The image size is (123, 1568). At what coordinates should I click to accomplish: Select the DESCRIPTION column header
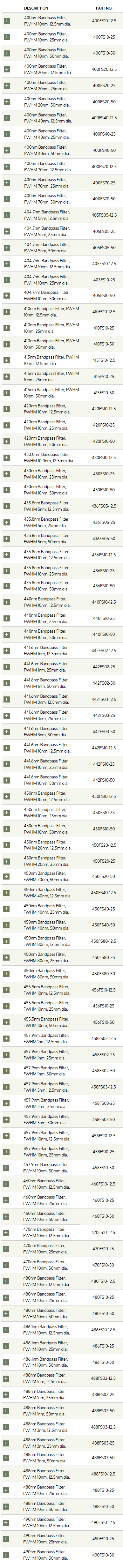36,9
